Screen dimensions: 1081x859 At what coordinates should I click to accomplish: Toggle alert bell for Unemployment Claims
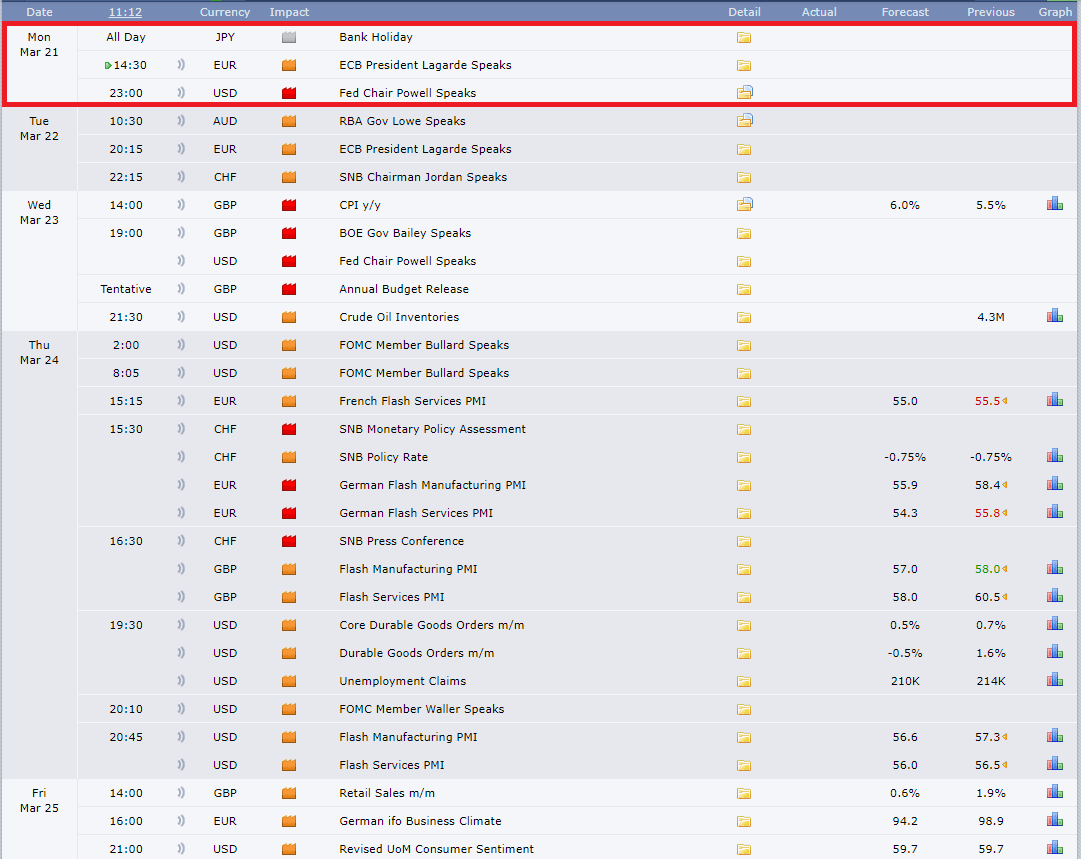click(181, 681)
